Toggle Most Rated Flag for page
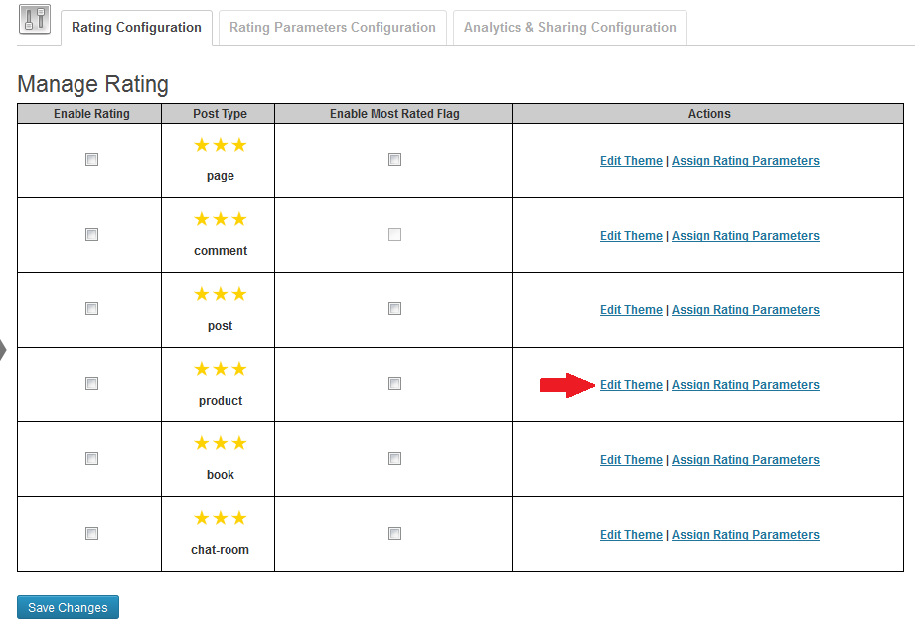This screenshot has width=915, height=621. click(394, 159)
